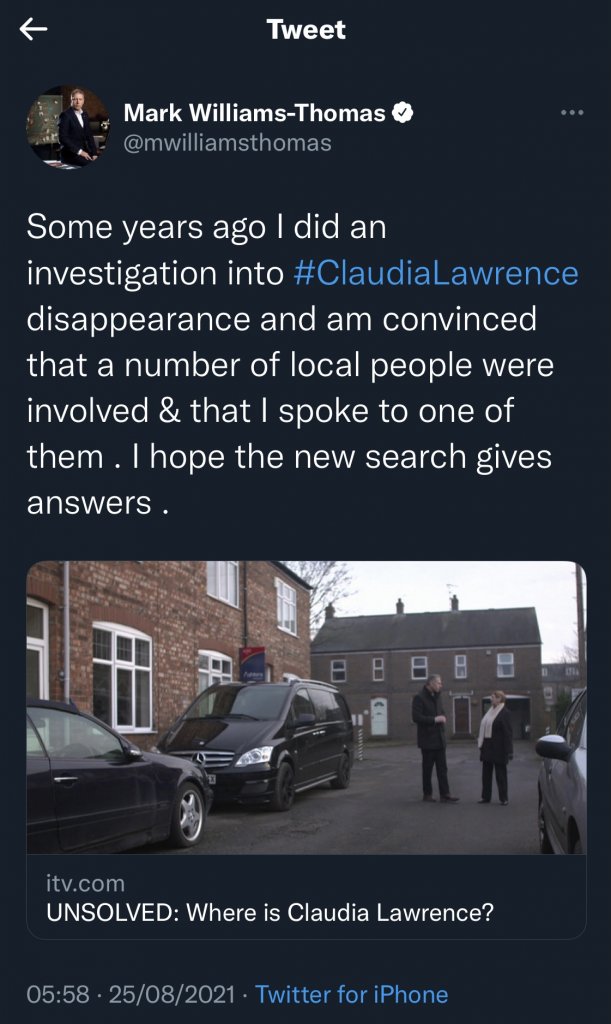Open the #ClaudiaLawrence hashtag
611x1024 pixels.
437,273
